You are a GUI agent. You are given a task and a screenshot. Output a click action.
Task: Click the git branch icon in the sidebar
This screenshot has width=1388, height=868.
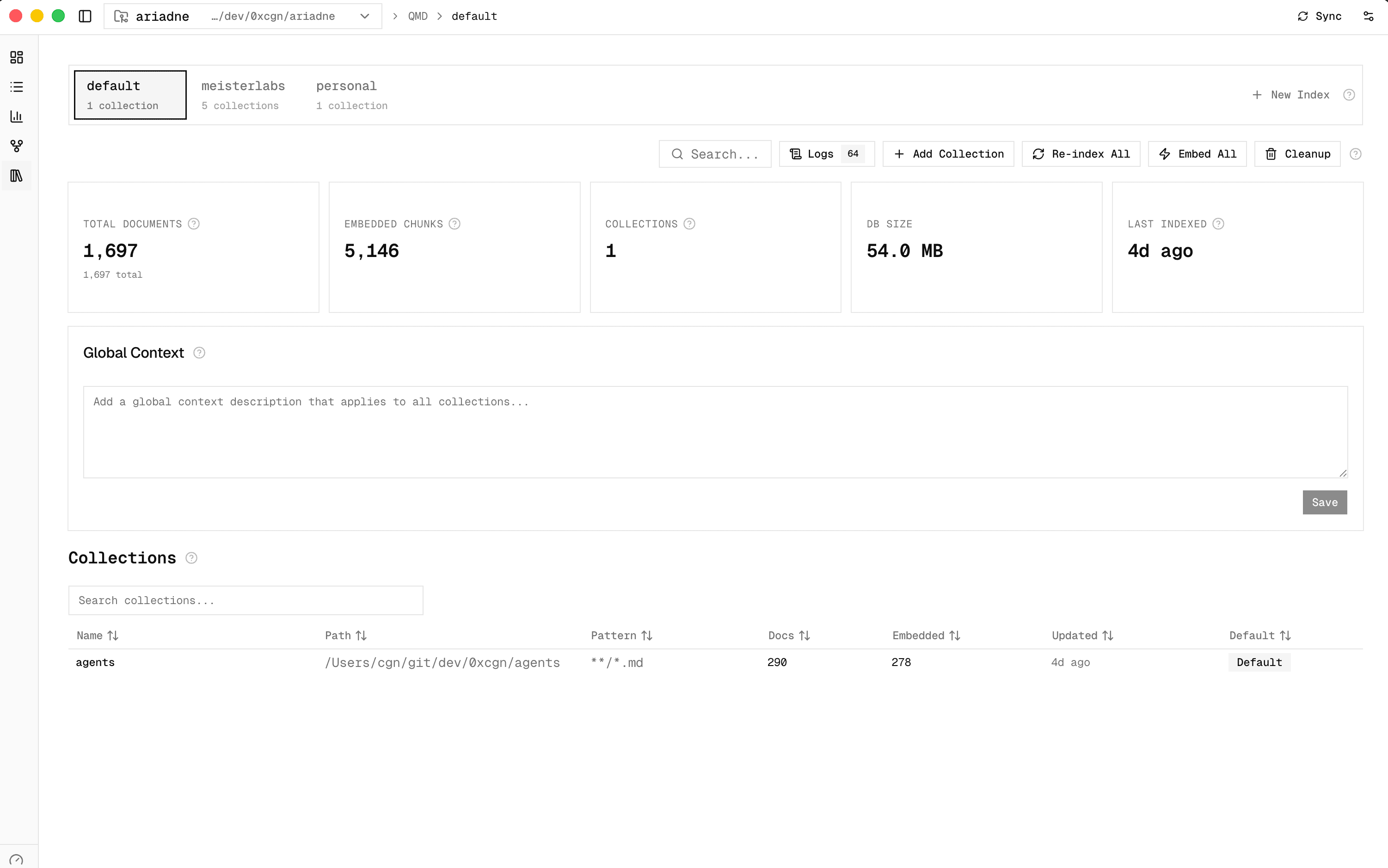(x=16, y=146)
